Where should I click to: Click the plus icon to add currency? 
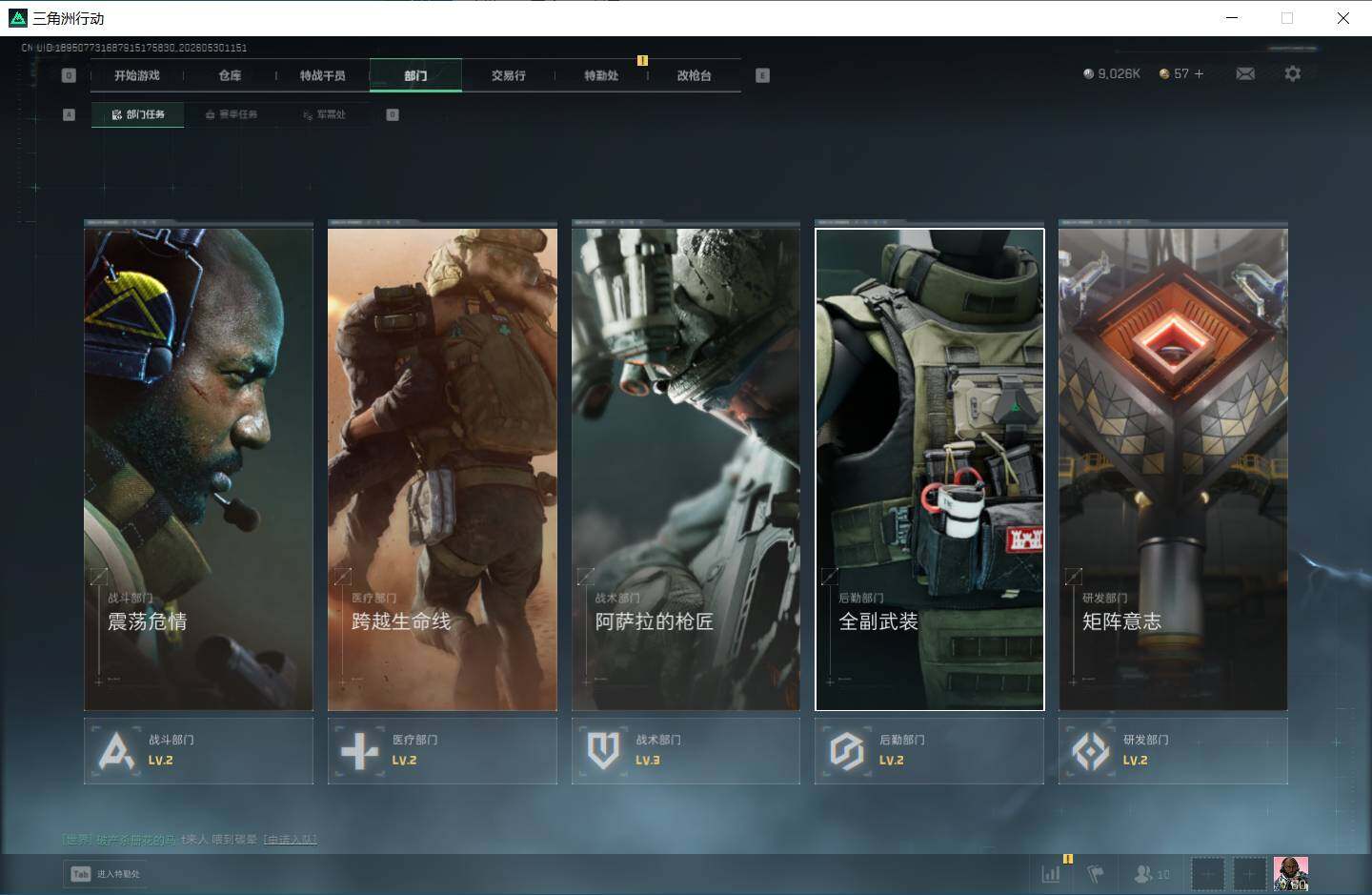click(1199, 73)
